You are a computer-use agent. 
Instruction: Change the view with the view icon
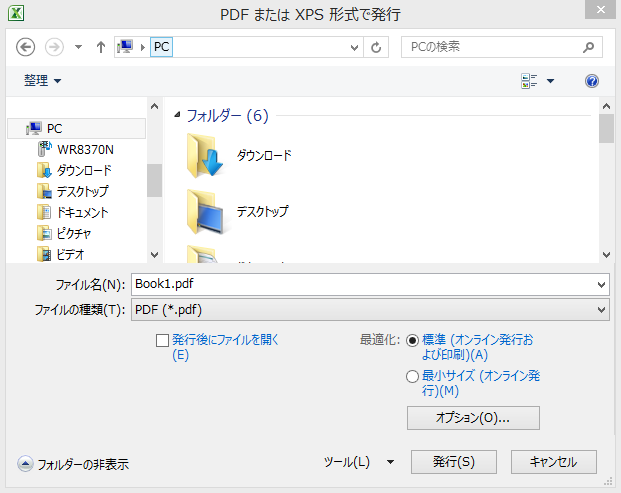tap(529, 81)
